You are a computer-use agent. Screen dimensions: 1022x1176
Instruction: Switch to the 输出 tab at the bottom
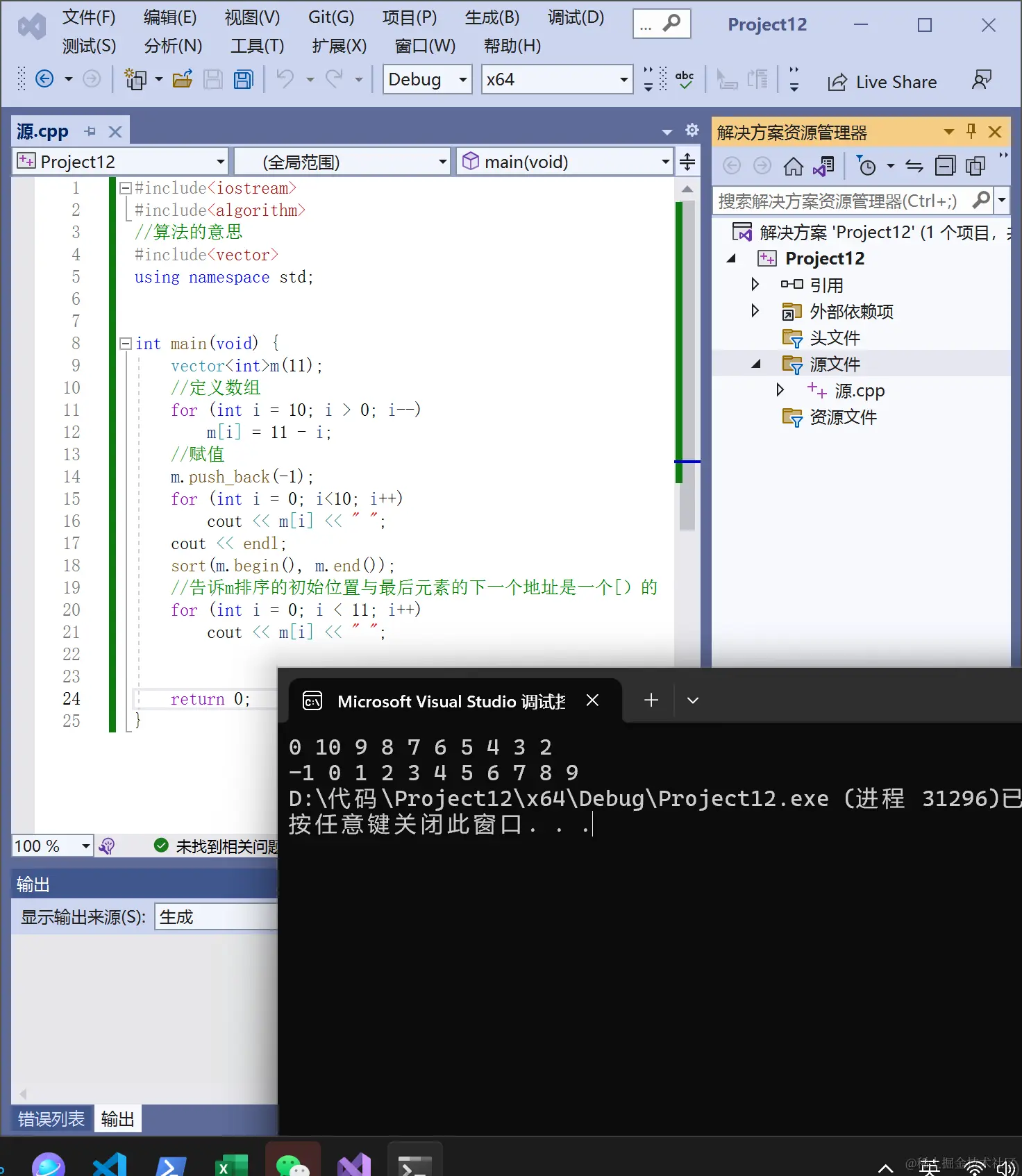[x=117, y=1118]
